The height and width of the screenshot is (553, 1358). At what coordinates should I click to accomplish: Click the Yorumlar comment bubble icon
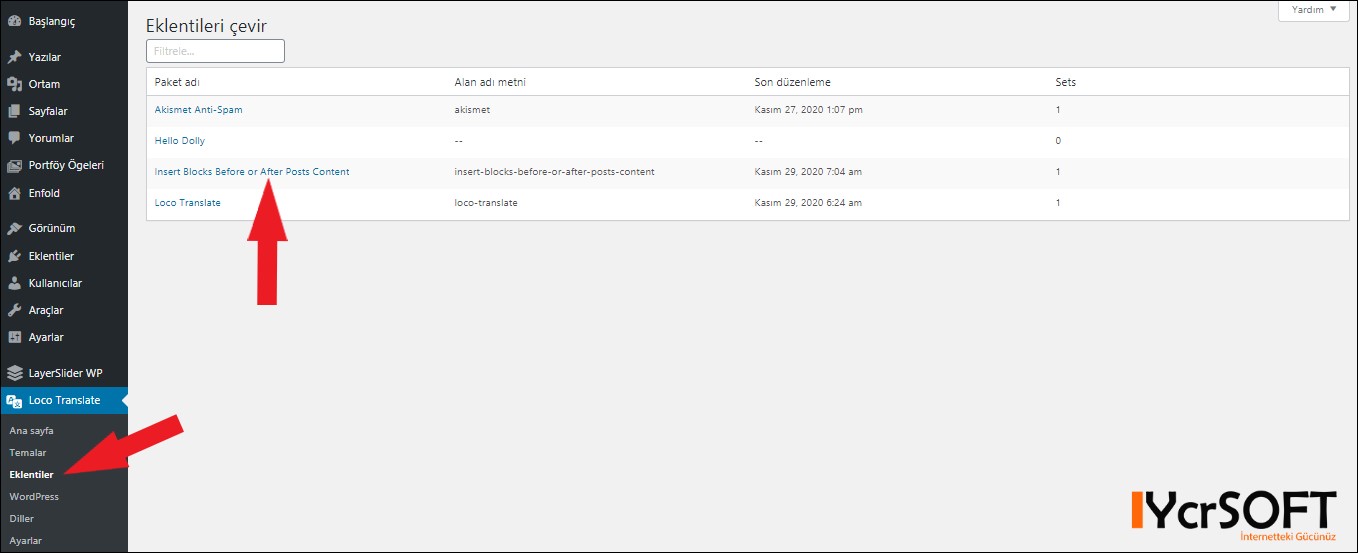click(14, 138)
